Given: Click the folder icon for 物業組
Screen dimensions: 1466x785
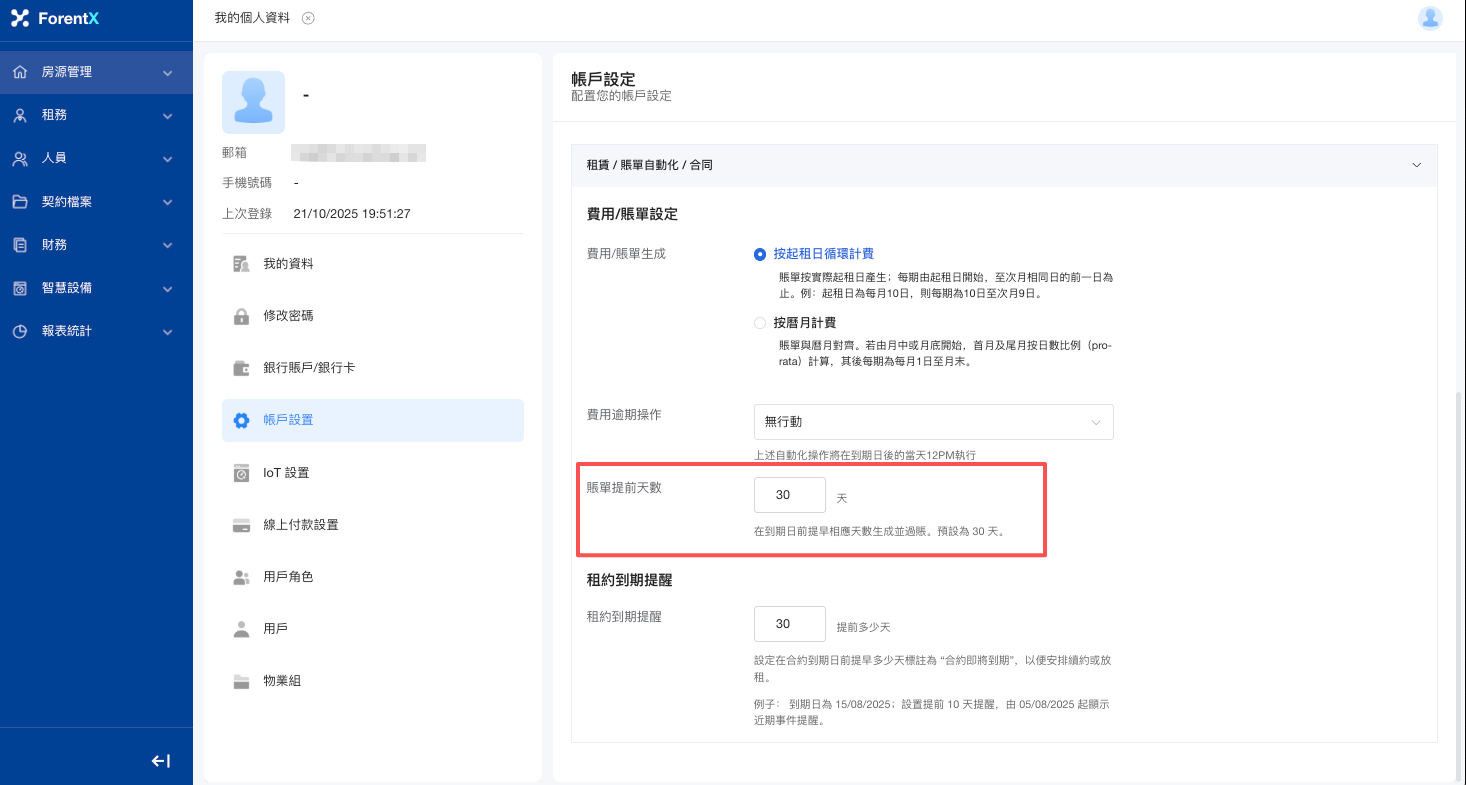Looking at the screenshot, I should point(241,681).
